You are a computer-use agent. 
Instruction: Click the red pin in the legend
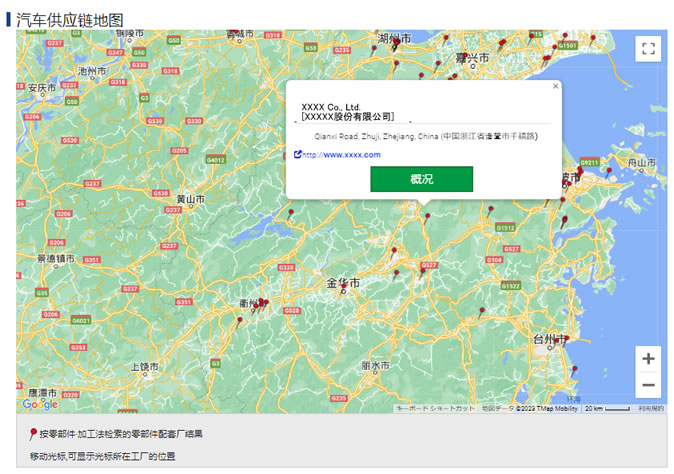click(x=33, y=433)
